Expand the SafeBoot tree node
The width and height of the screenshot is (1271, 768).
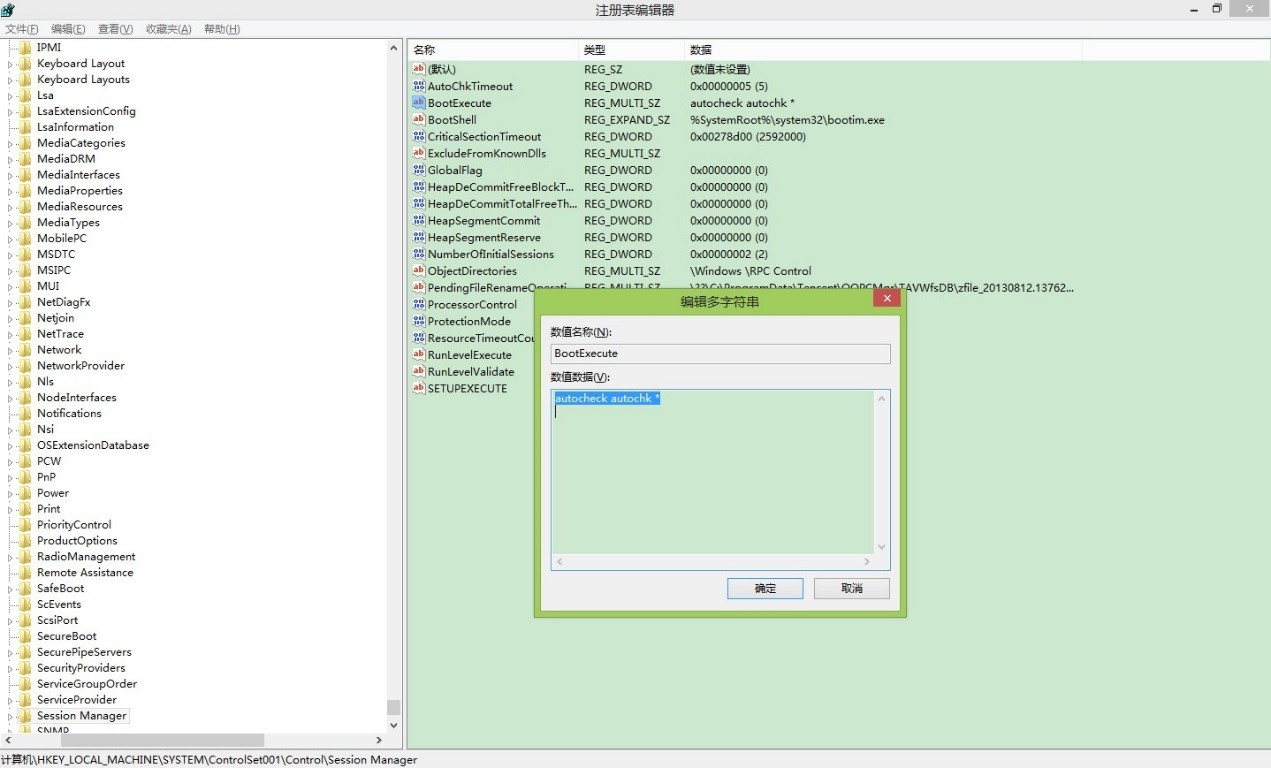[x=10, y=589]
